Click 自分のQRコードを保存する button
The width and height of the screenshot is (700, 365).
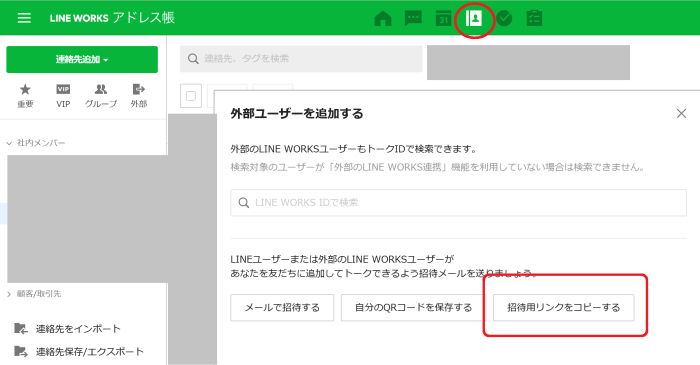coord(413,307)
